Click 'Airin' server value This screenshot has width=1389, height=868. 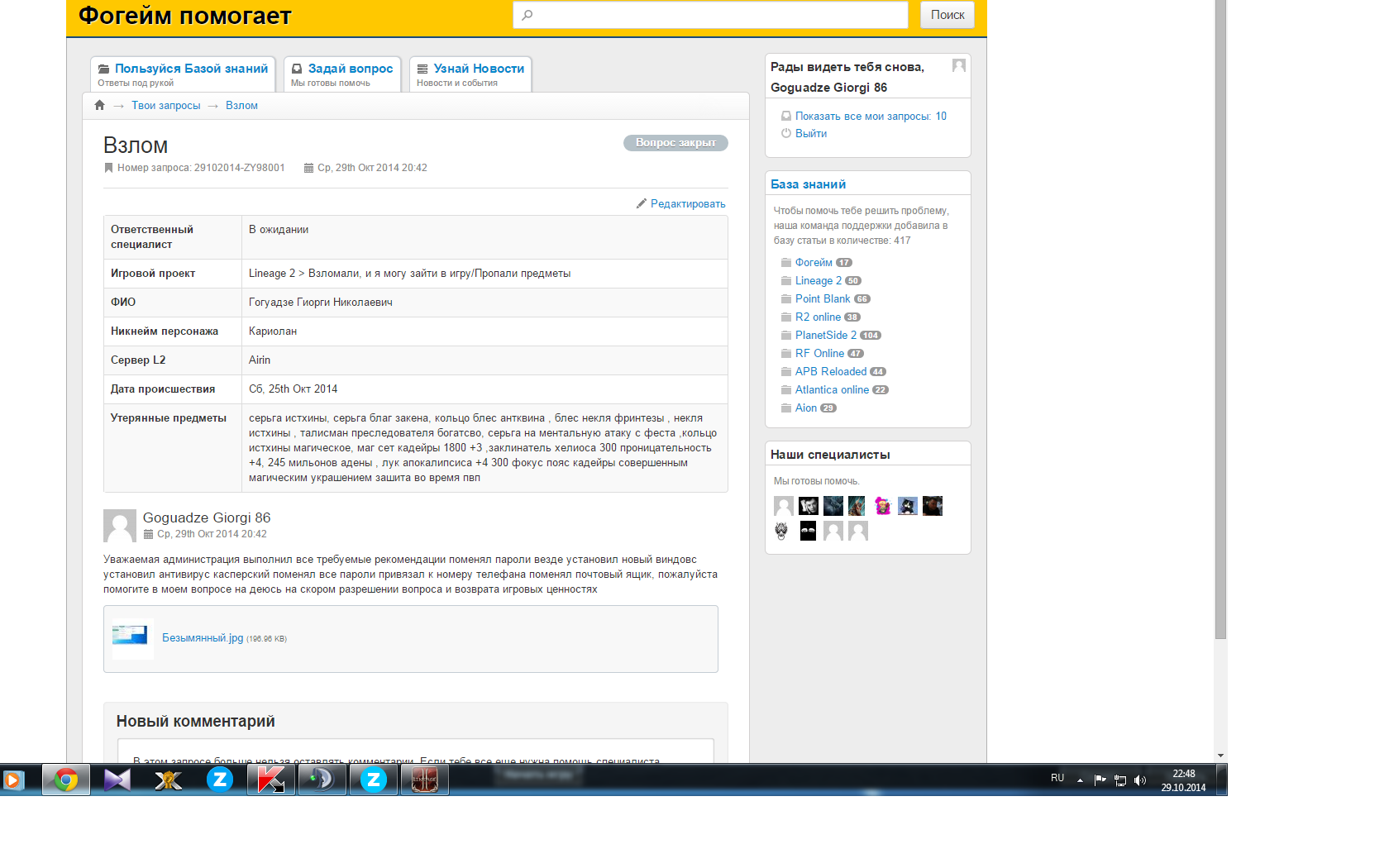(x=260, y=360)
